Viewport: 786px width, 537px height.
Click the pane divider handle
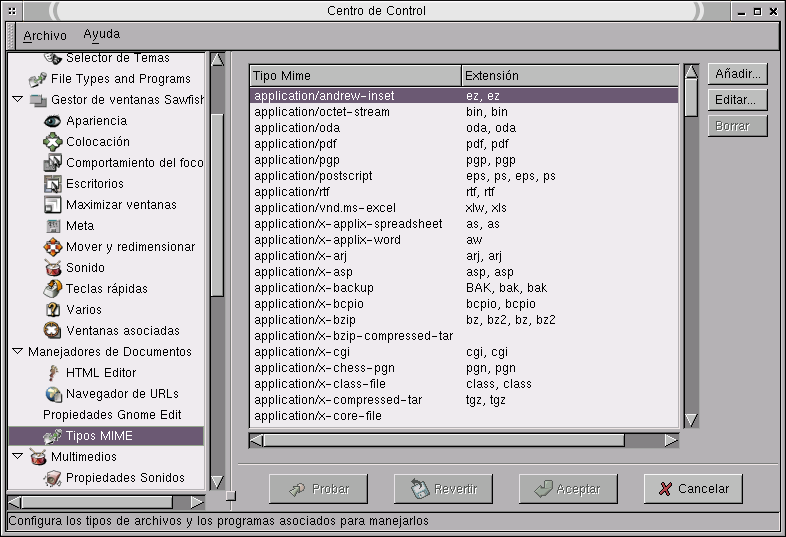point(231,496)
